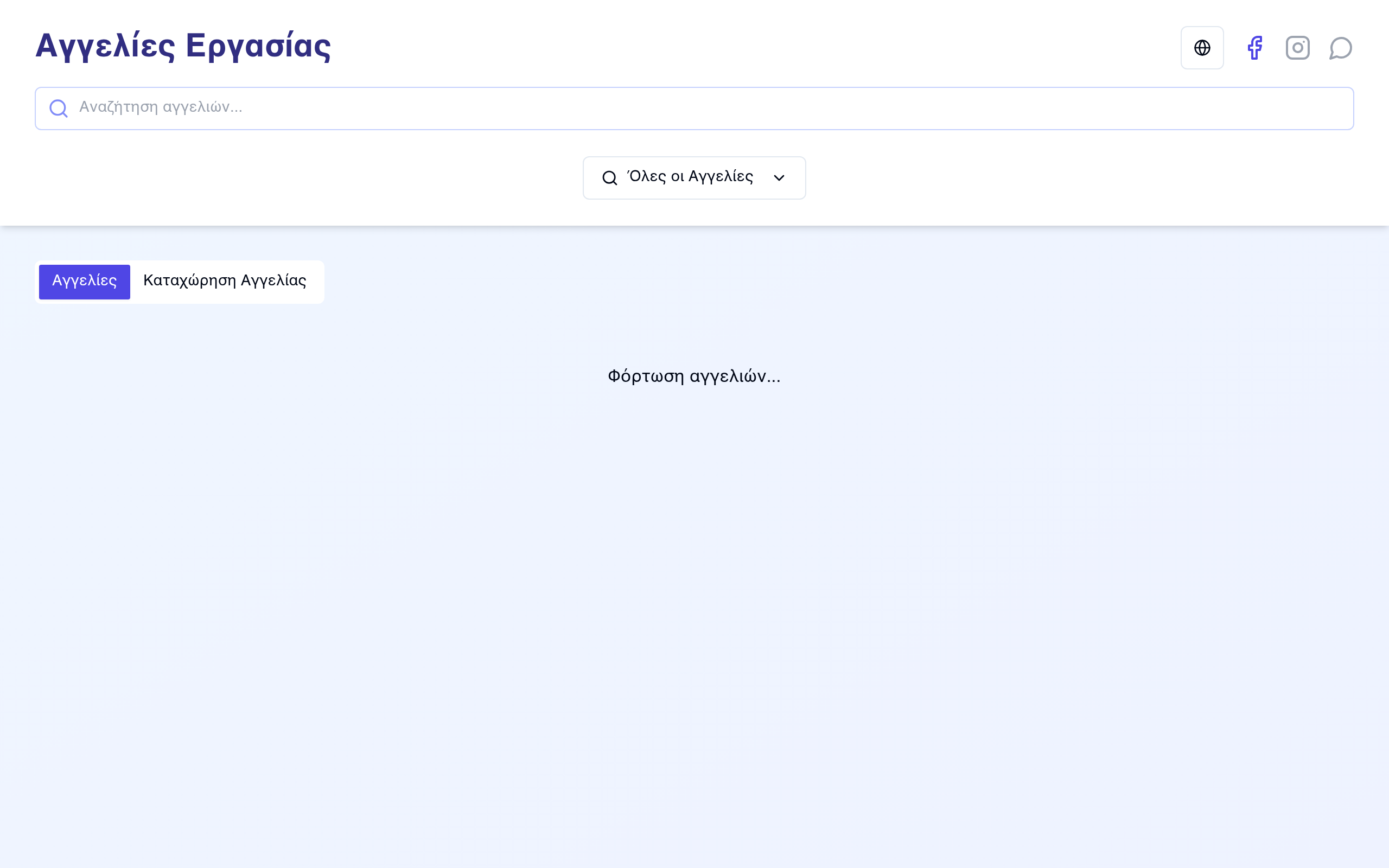Click the magnifier icon in the search bar
Viewport: 1389px width, 868px height.
59,108
